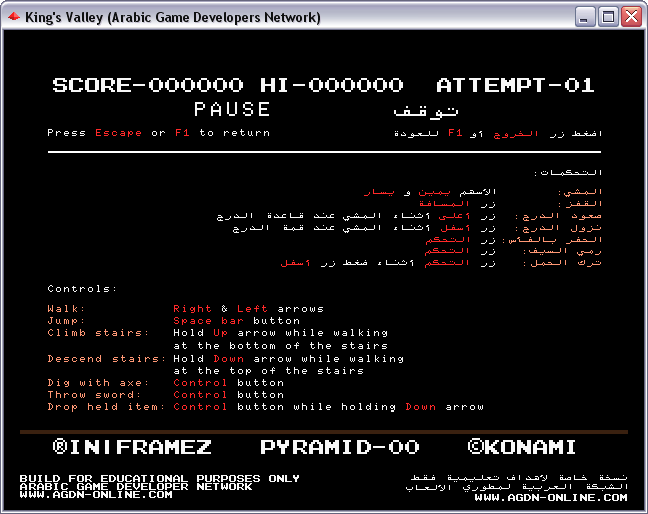Click the 'Descend stairs:' label
Screen dimensions: 648x514
106,359
